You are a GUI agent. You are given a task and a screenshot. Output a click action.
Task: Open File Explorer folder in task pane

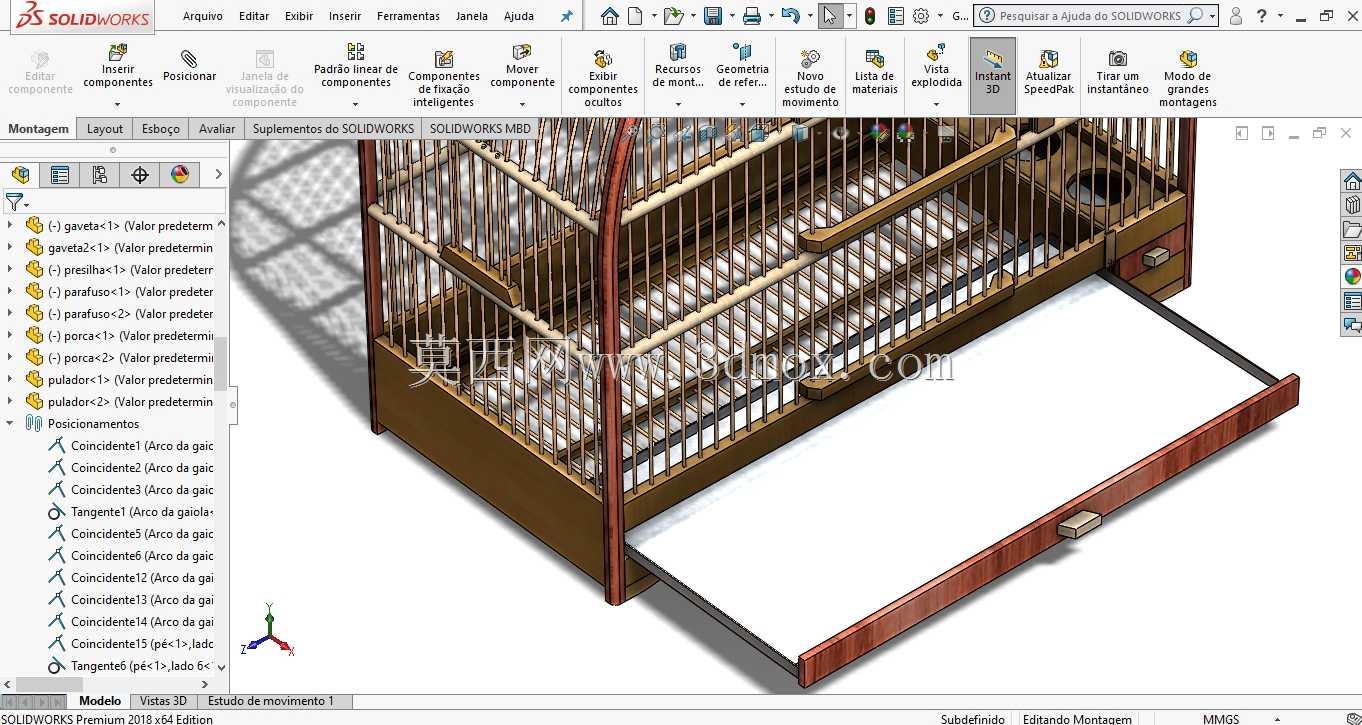[x=1352, y=229]
